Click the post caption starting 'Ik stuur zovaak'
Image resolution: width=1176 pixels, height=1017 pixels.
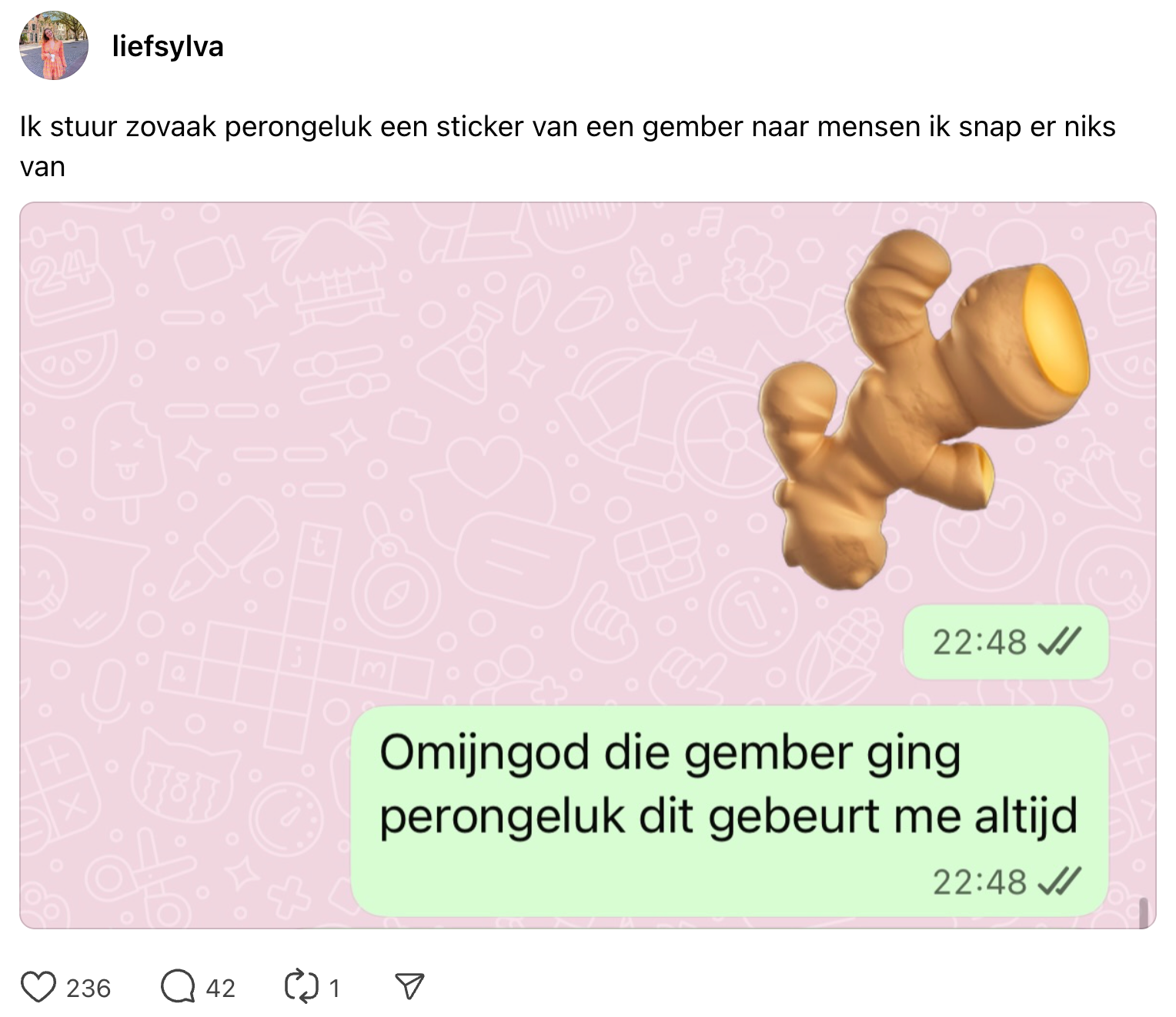tap(567, 146)
